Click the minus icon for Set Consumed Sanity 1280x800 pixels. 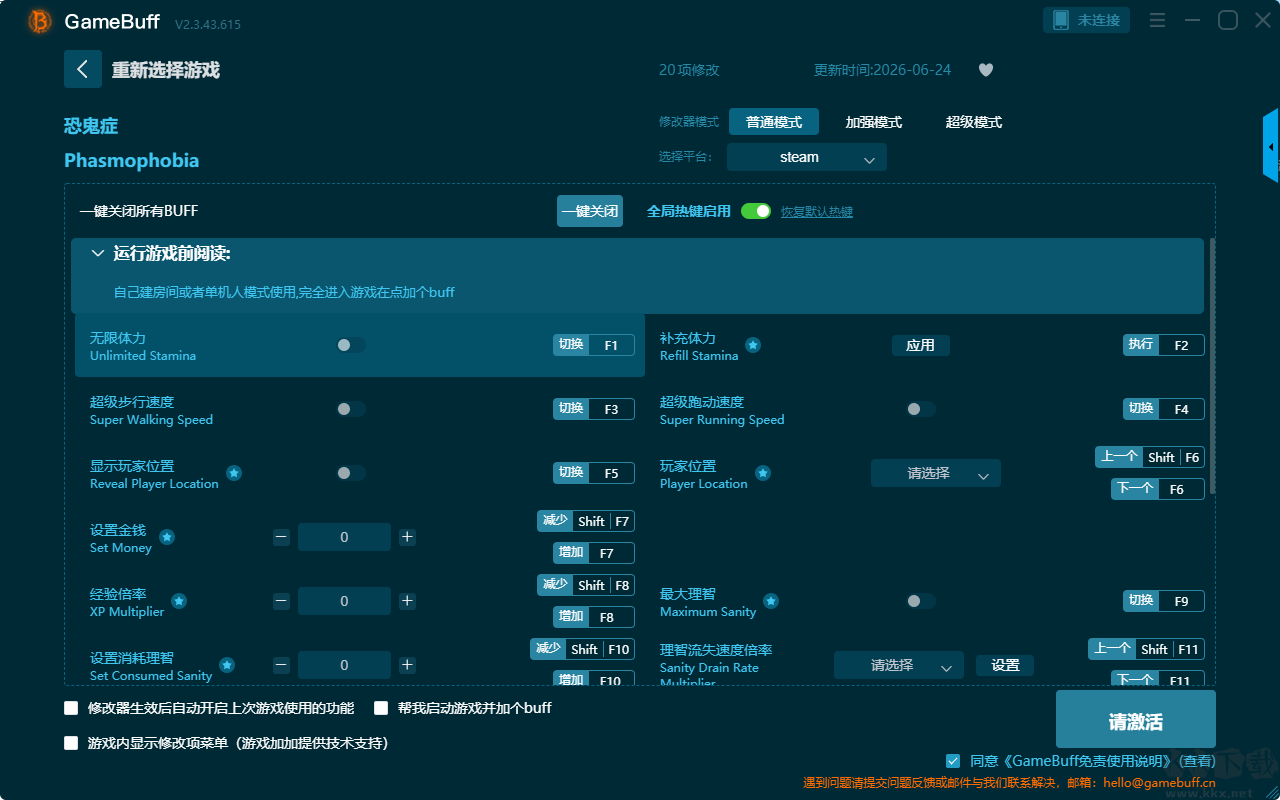click(x=281, y=665)
